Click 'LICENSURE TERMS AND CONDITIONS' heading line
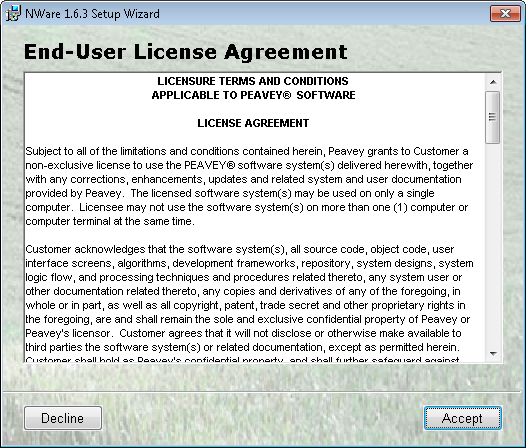The image size is (526, 448). [253, 81]
